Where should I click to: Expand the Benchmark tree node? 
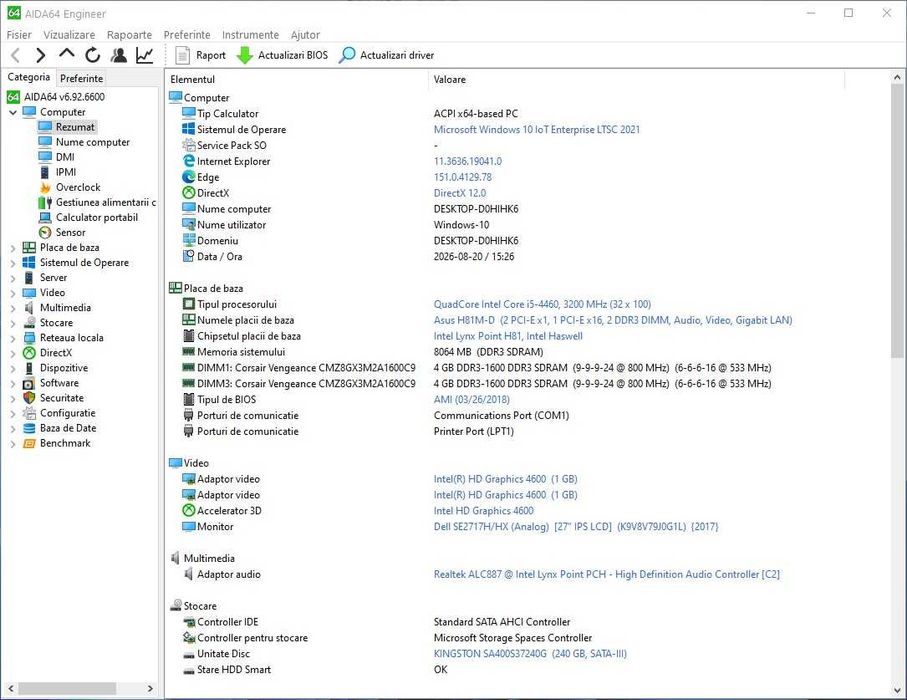pyautogui.click(x=13, y=444)
